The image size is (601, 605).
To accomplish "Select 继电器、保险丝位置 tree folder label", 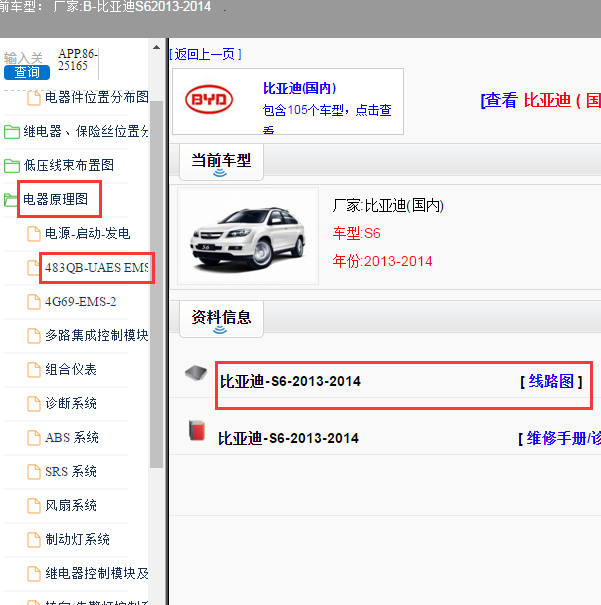I will coord(86,131).
